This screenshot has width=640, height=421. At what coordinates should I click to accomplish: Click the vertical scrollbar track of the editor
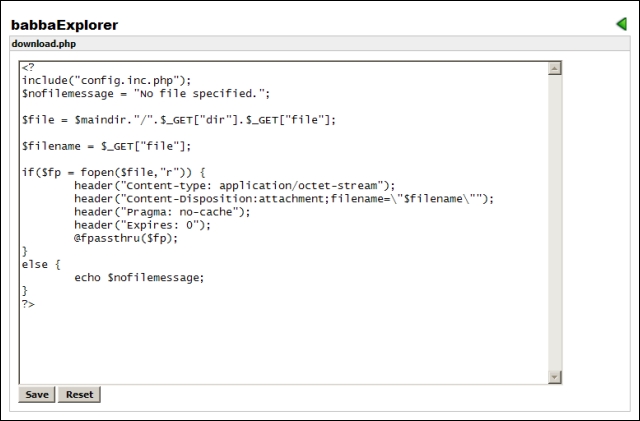pos(555,222)
